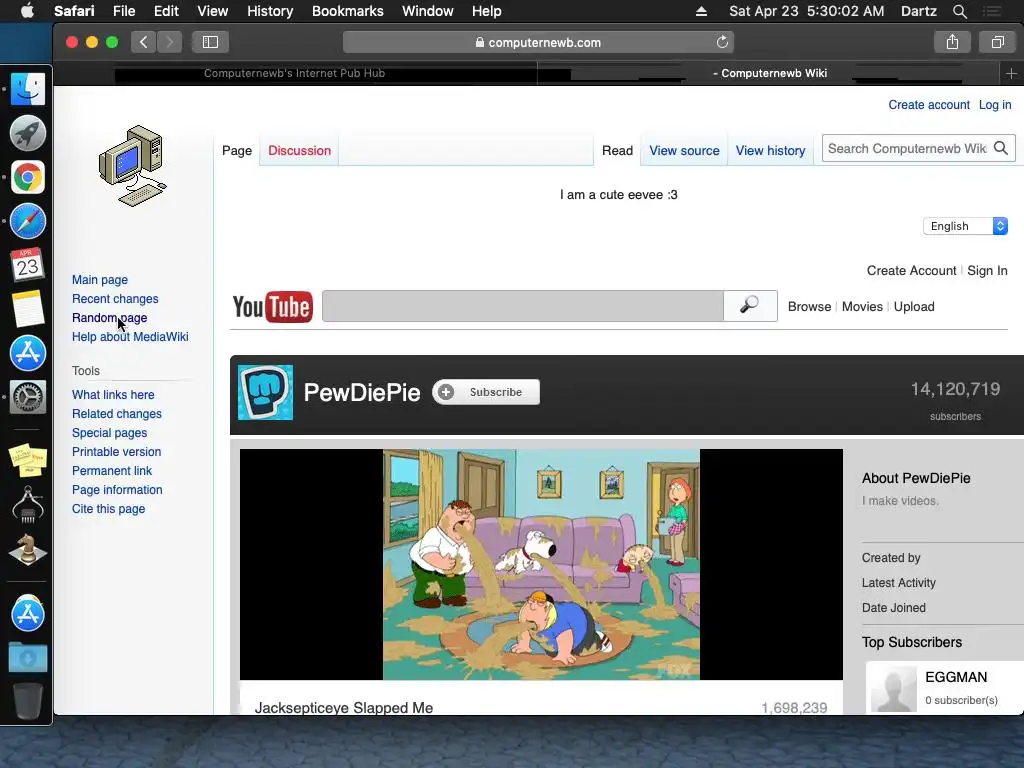Go forward with Safari forward arrow

pos(169,42)
